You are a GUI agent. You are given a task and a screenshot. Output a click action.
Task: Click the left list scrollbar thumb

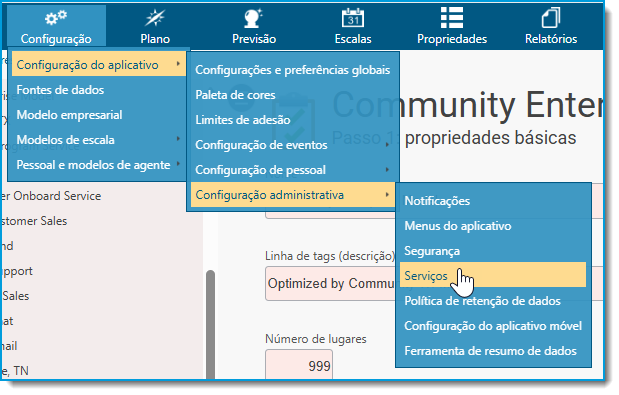pyautogui.click(x=210, y=324)
